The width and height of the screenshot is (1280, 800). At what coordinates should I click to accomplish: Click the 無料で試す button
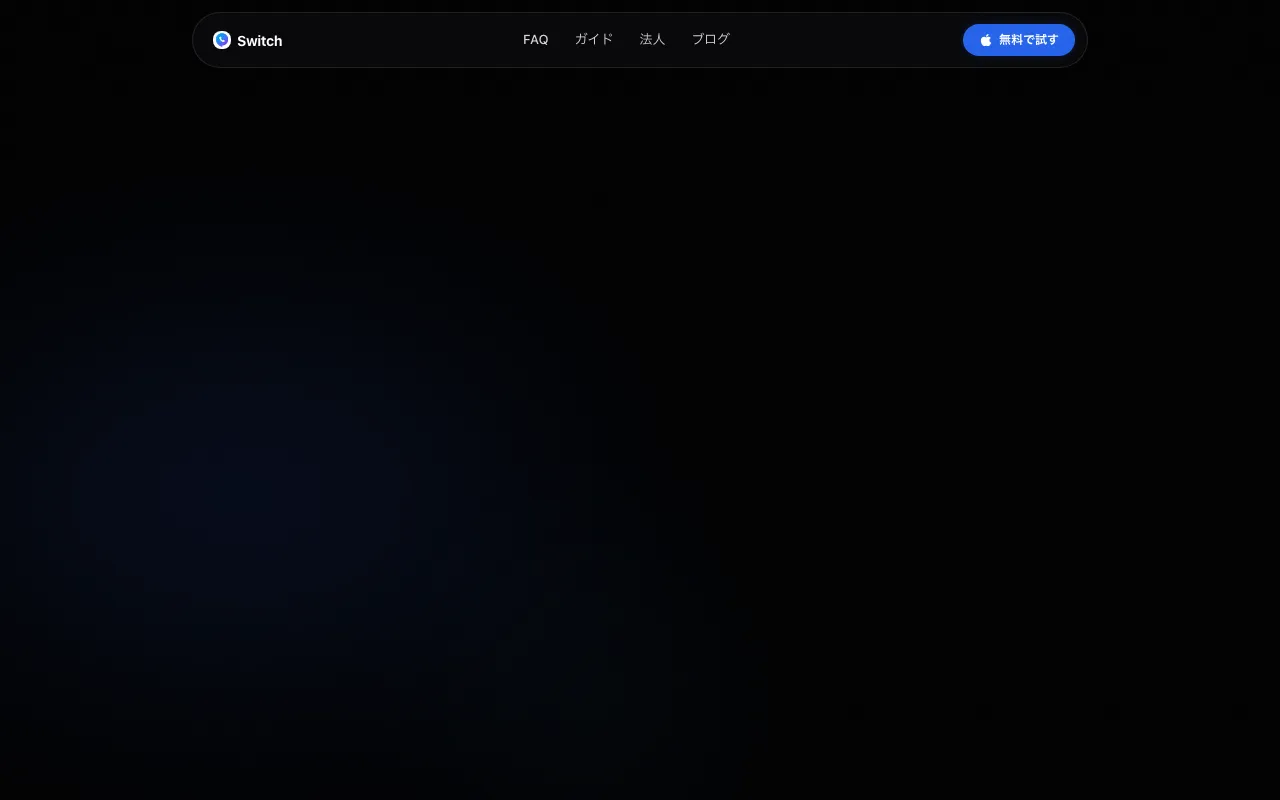(x=1019, y=40)
